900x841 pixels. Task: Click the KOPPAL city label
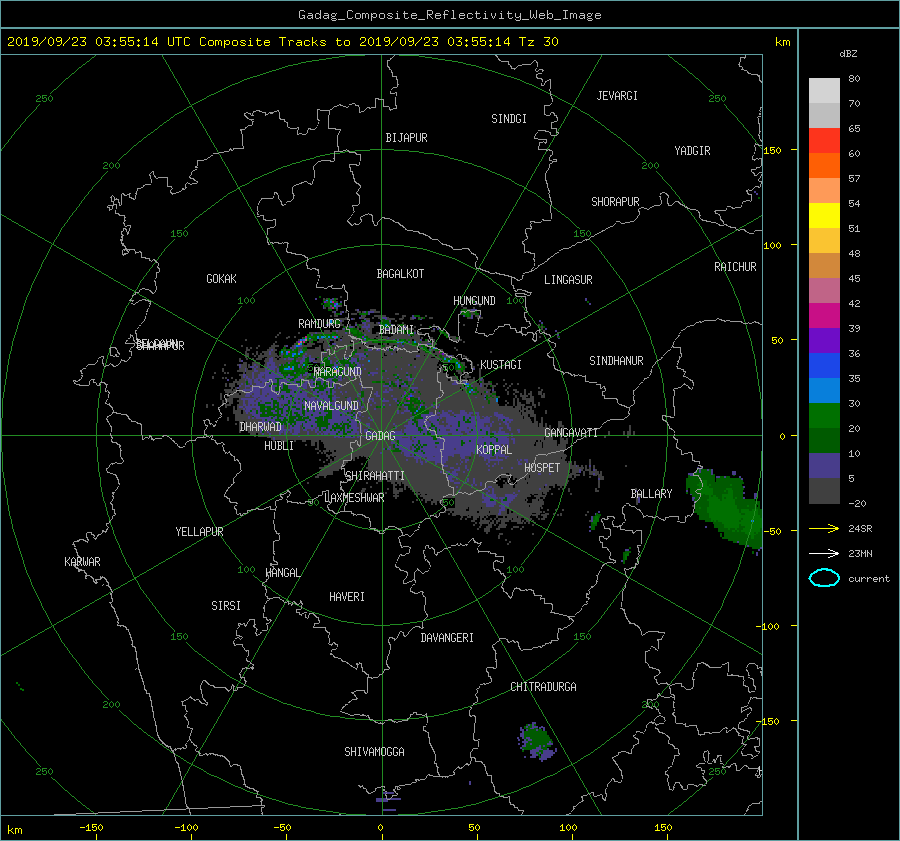click(x=494, y=449)
